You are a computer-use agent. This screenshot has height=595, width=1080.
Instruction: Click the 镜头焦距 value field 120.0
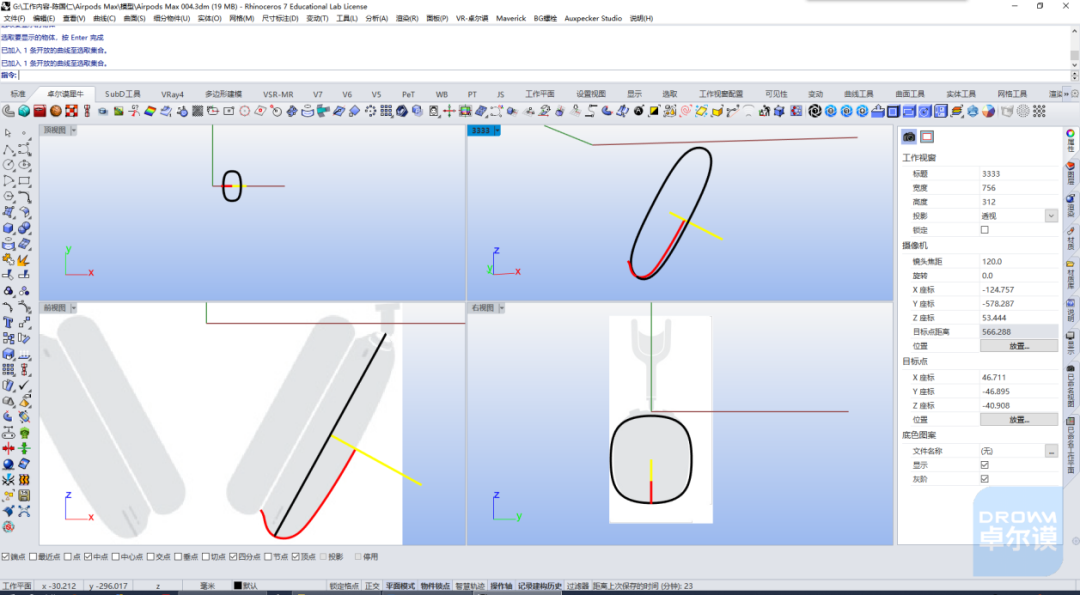1019,262
